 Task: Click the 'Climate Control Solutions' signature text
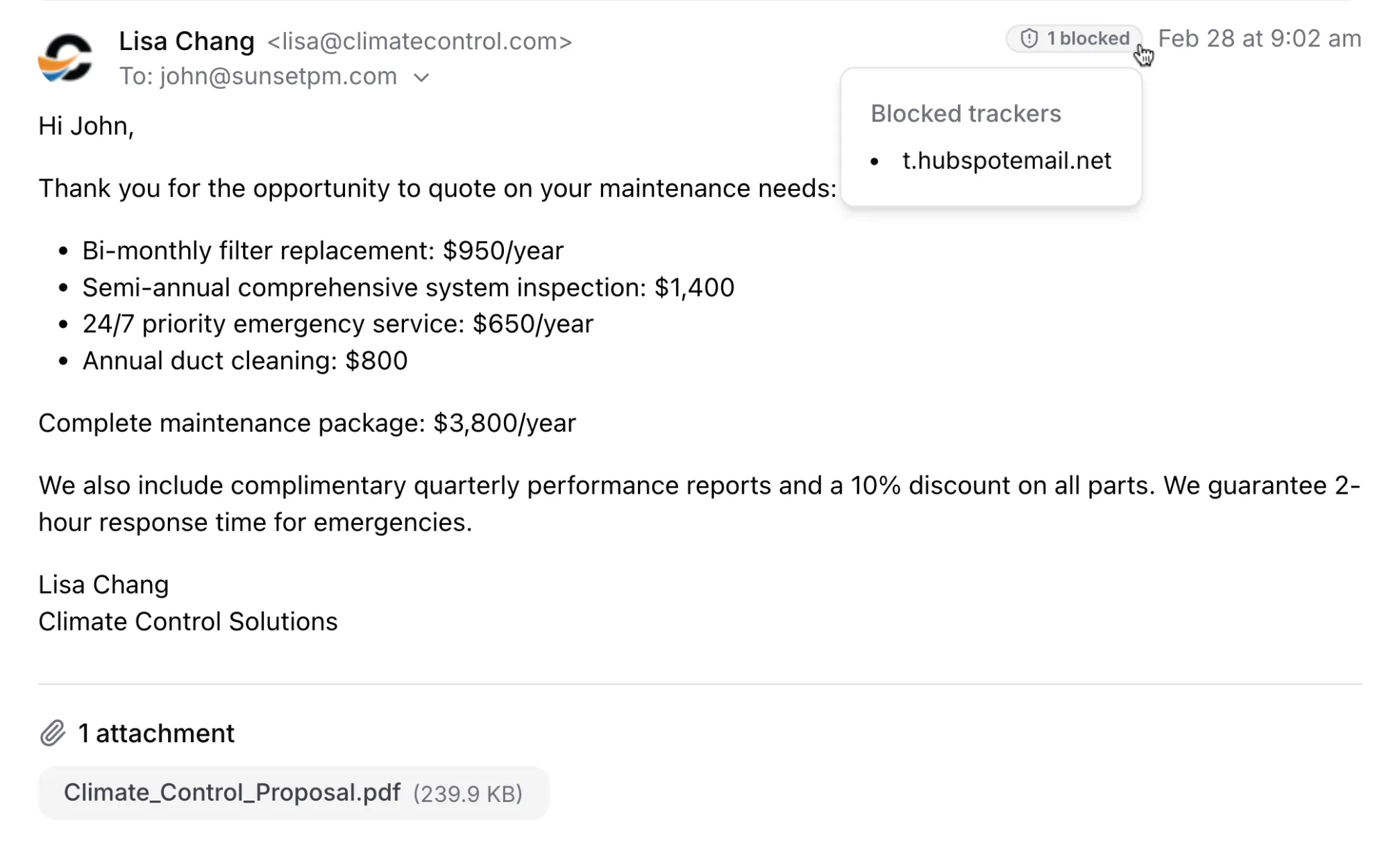[x=188, y=621]
